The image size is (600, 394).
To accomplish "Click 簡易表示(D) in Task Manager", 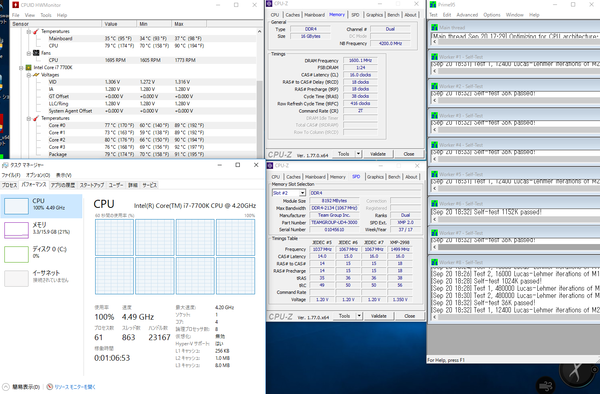I will pyautogui.click(x=26, y=387).
